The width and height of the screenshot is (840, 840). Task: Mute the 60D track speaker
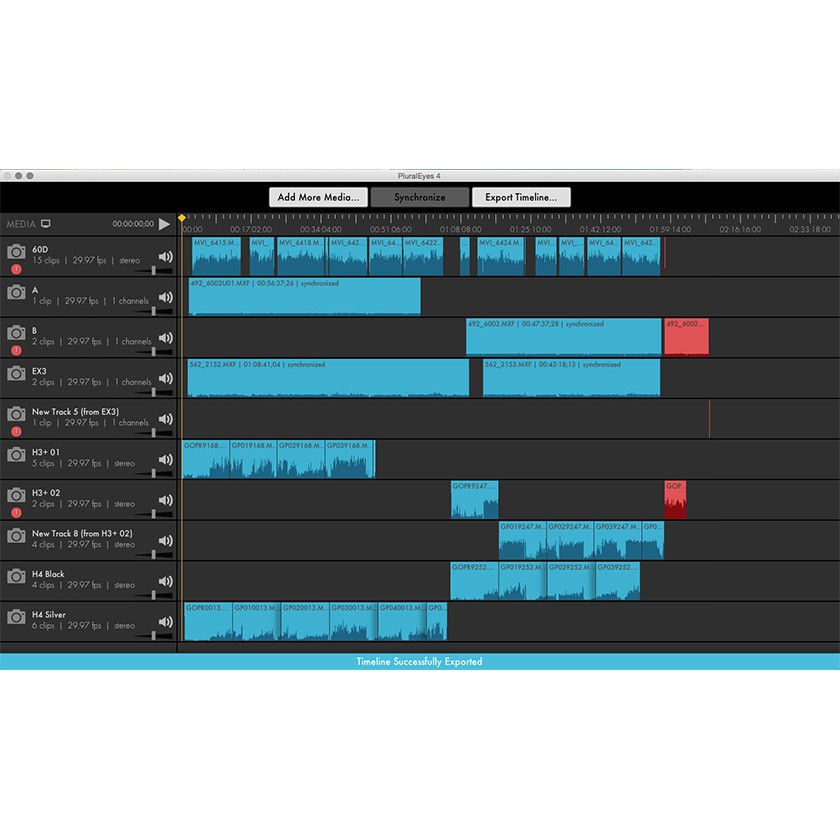click(166, 257)
